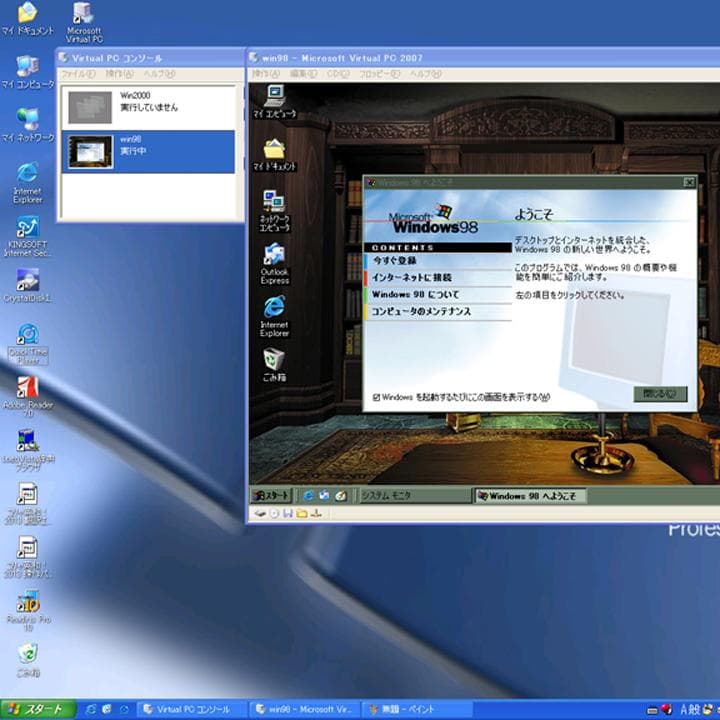
Task: Open ごみ箱 in win98 guest desktop
Action: point(275,366)
